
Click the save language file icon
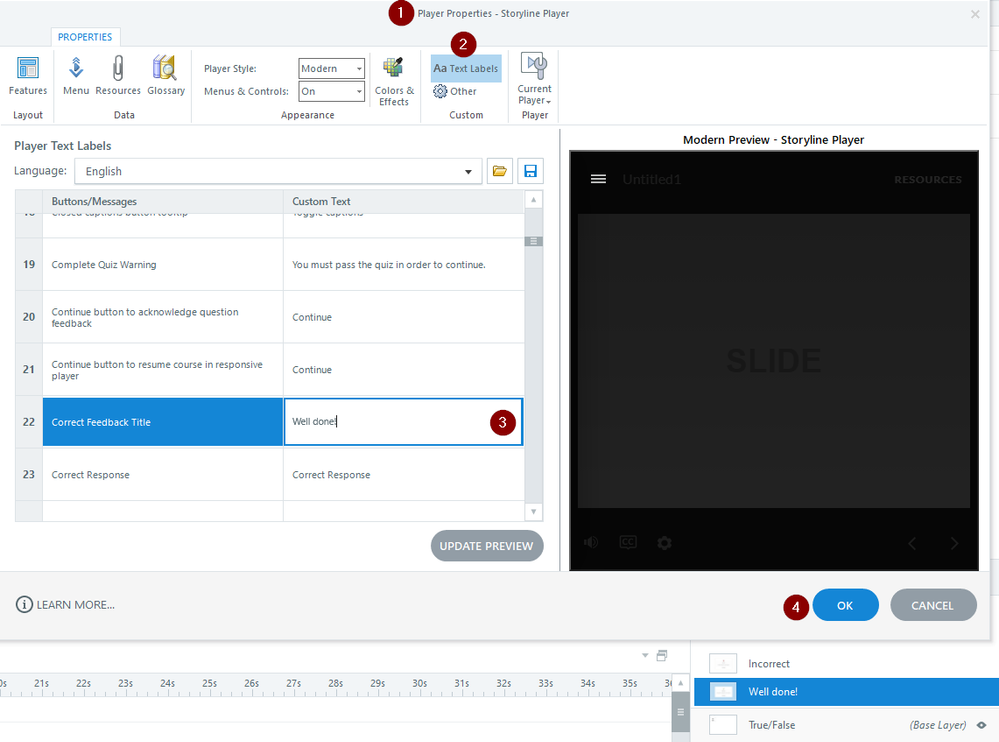[530, 171]
